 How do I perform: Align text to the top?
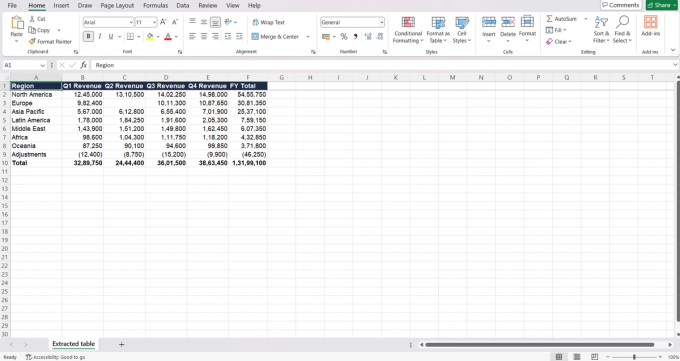point(193,22)
